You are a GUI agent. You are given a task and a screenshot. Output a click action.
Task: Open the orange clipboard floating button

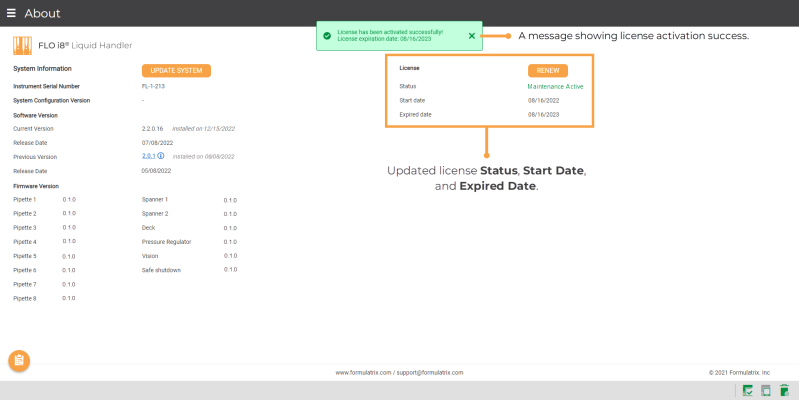19,361
